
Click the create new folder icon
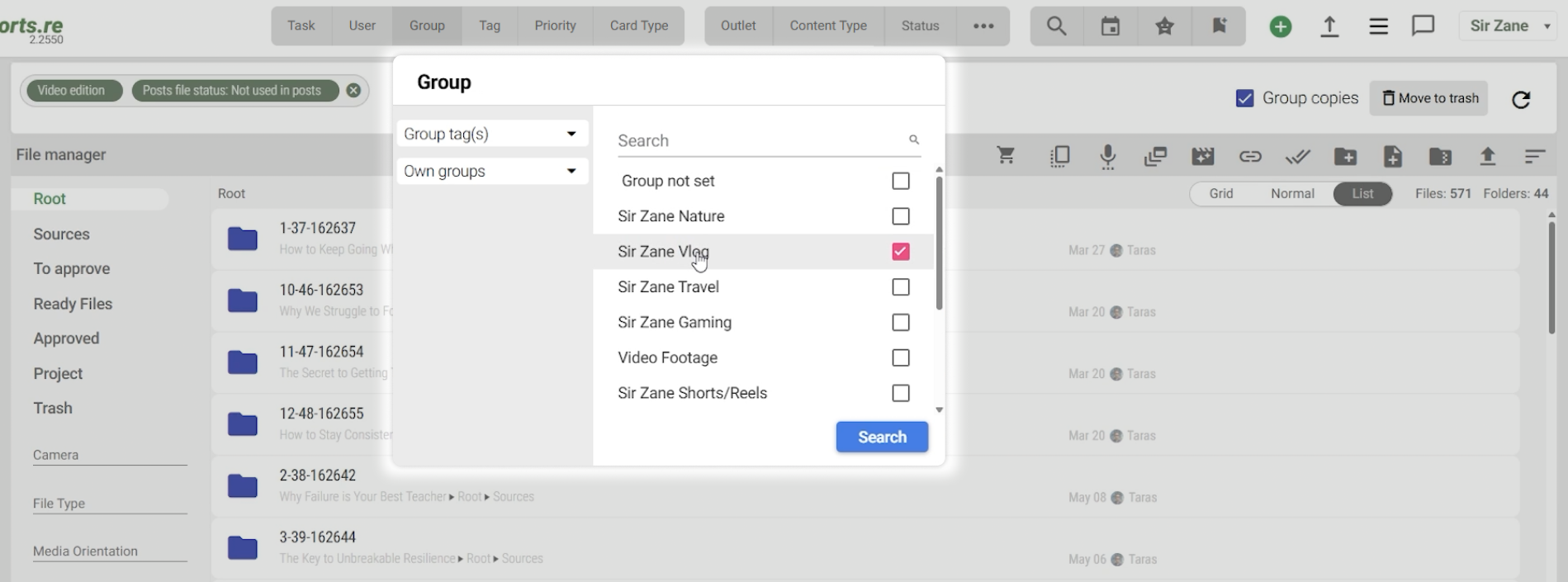click(1345, 156)
